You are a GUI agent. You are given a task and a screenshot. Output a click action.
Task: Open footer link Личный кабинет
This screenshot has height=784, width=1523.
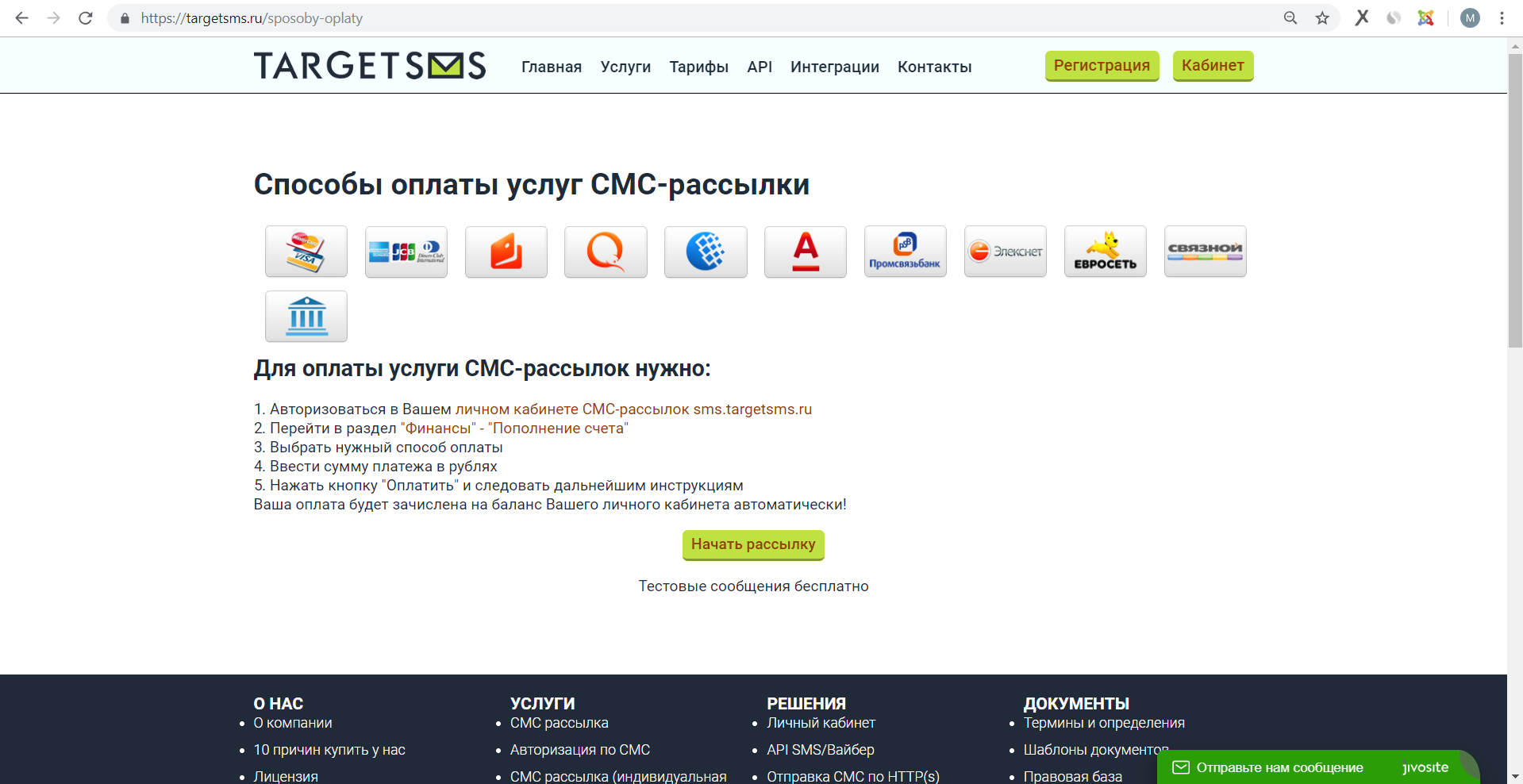pyautogui.click(x=821, y=723)
